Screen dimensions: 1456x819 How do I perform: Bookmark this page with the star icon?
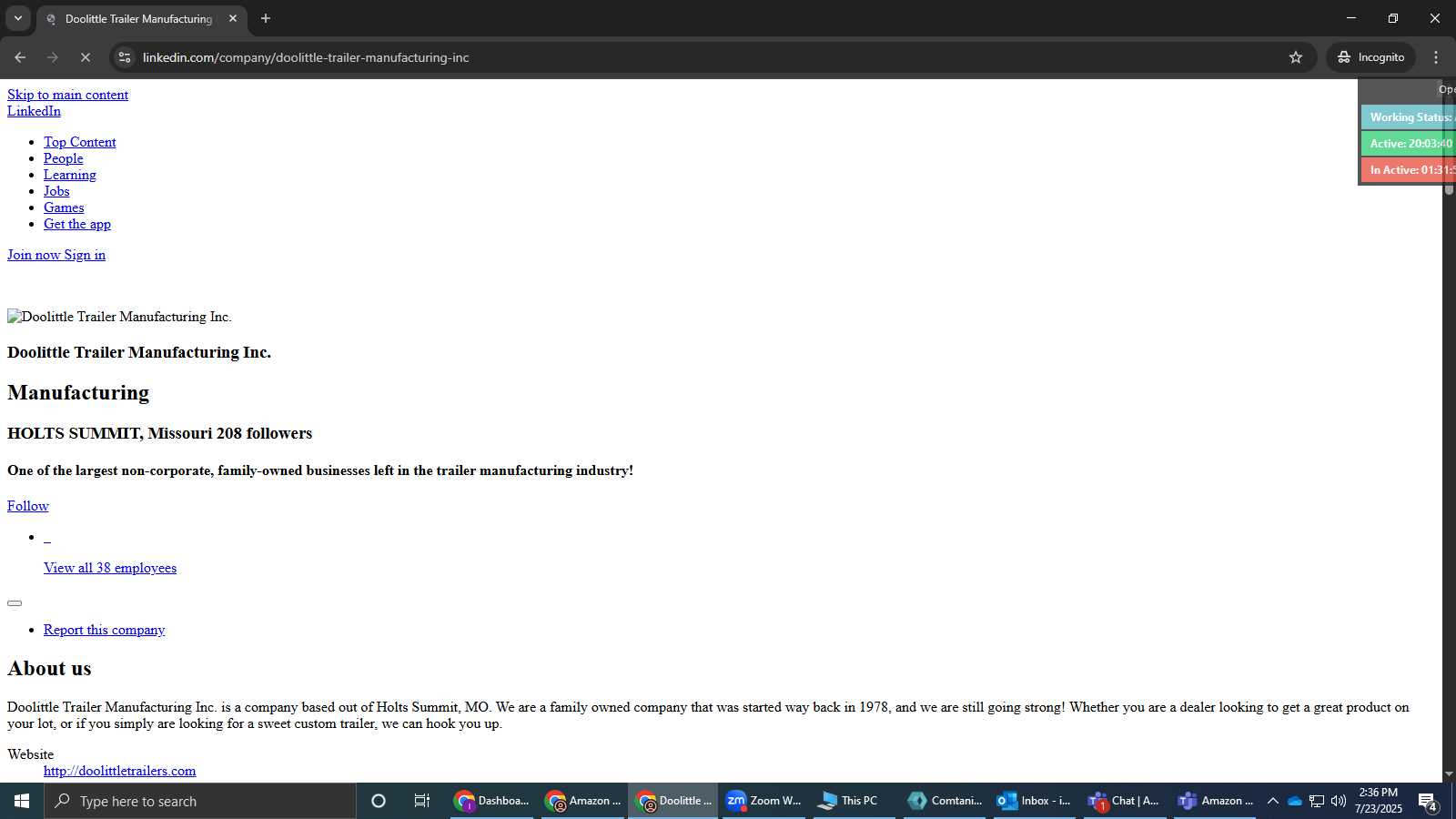click(1296, 57)
